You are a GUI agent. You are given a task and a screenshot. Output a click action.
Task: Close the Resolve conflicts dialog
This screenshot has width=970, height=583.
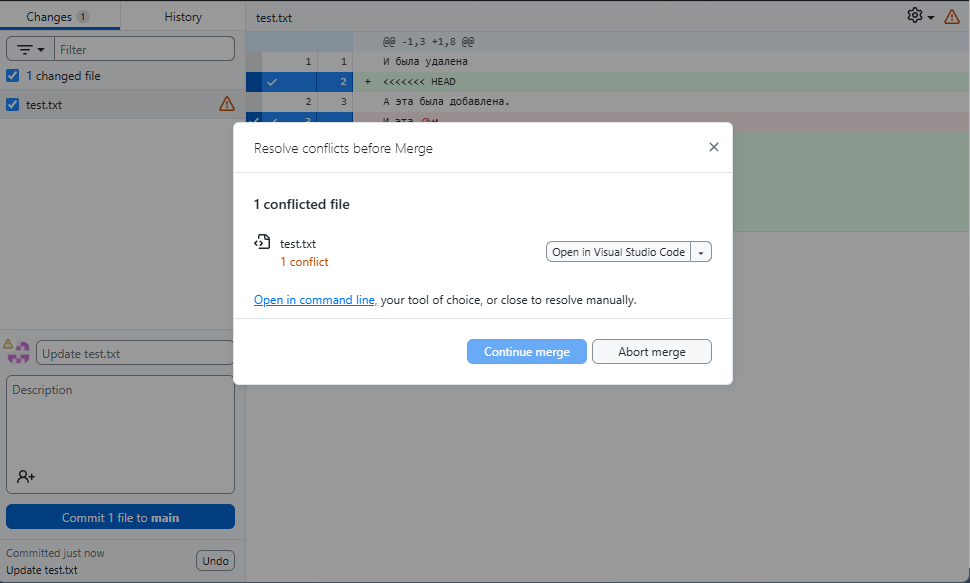(x=713, y=147)
